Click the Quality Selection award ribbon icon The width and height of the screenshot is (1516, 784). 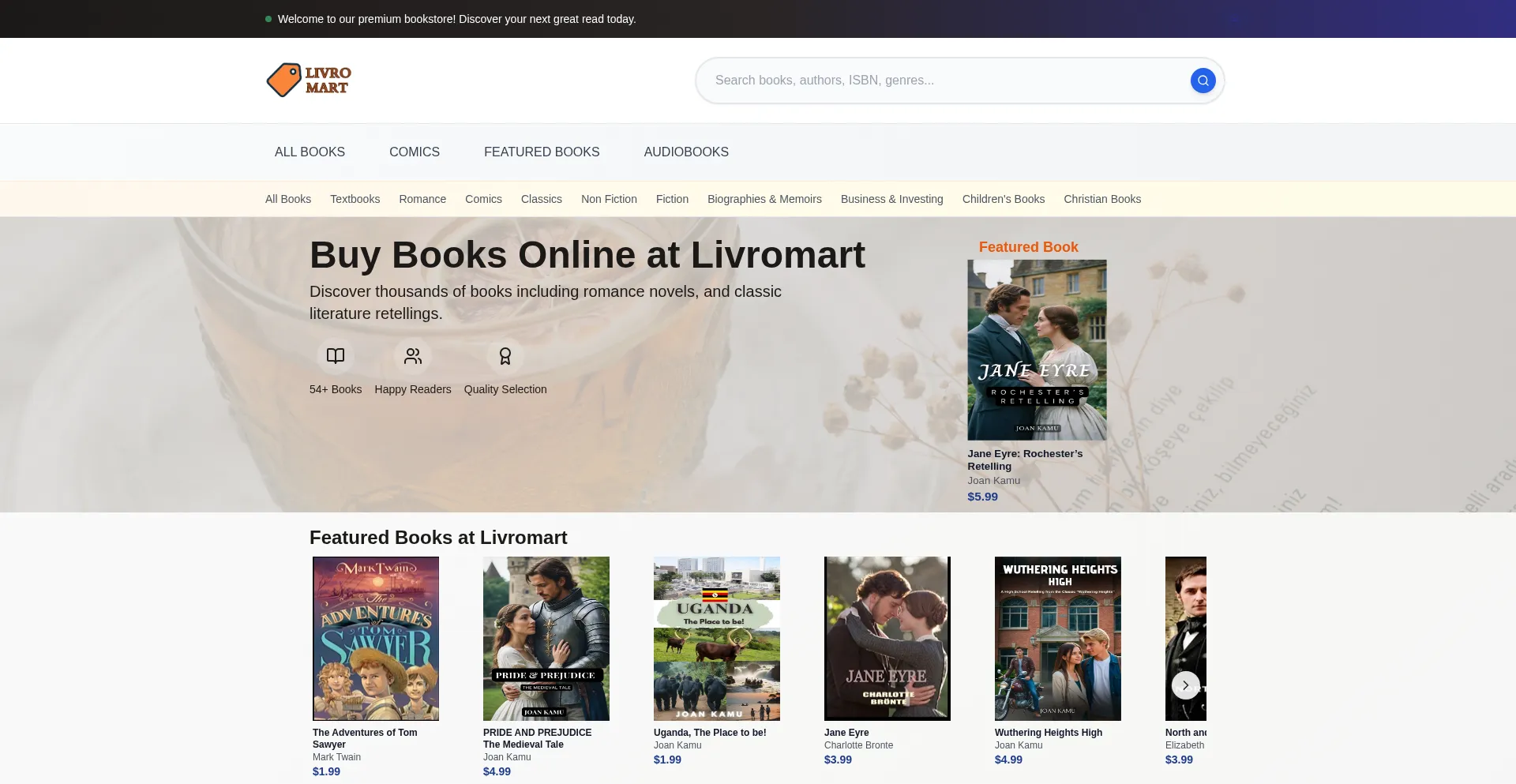505,356
